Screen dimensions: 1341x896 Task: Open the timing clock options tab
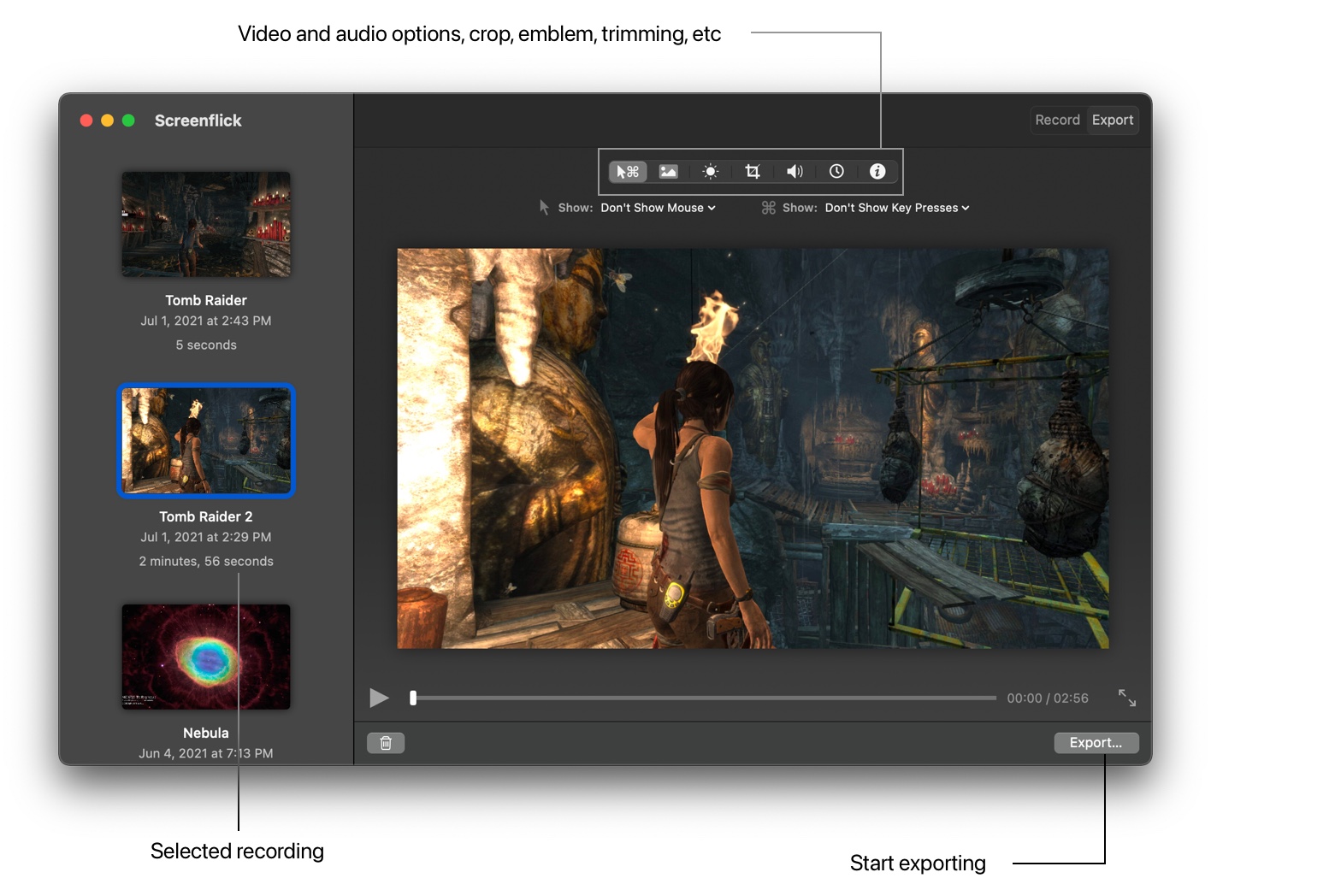(836, 172)
